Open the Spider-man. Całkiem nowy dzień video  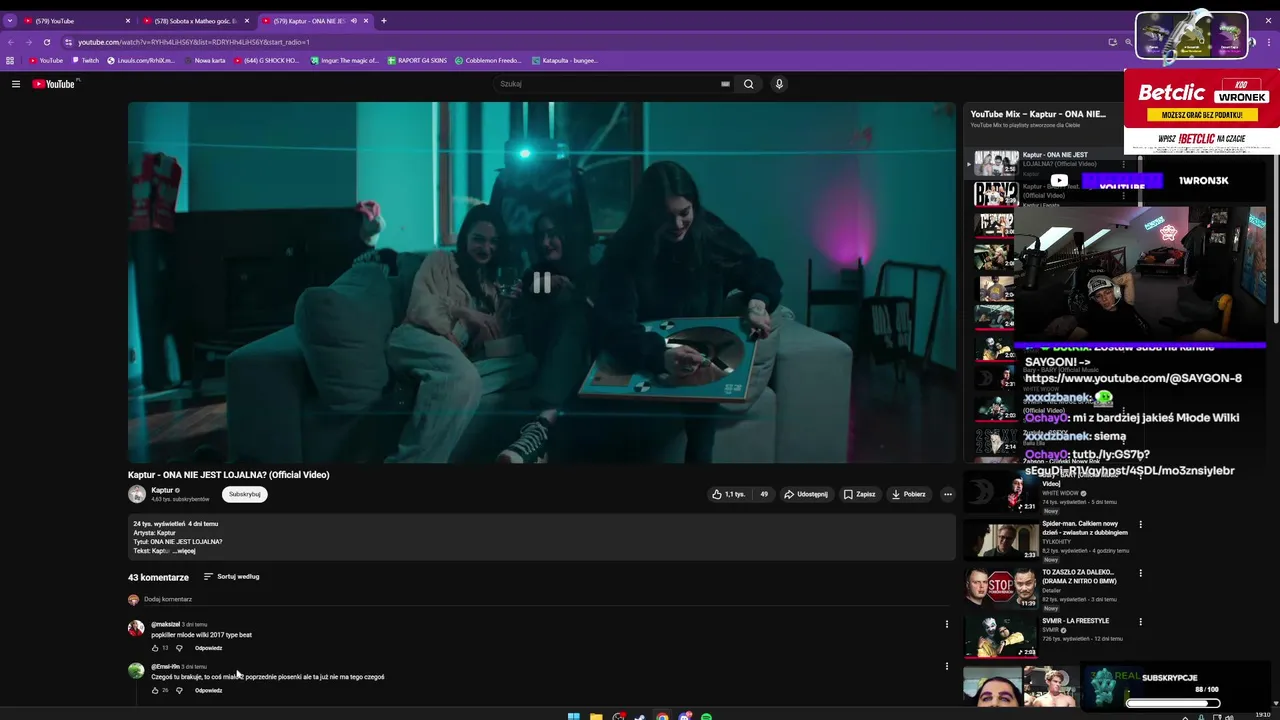click(x=1000, y=540)
